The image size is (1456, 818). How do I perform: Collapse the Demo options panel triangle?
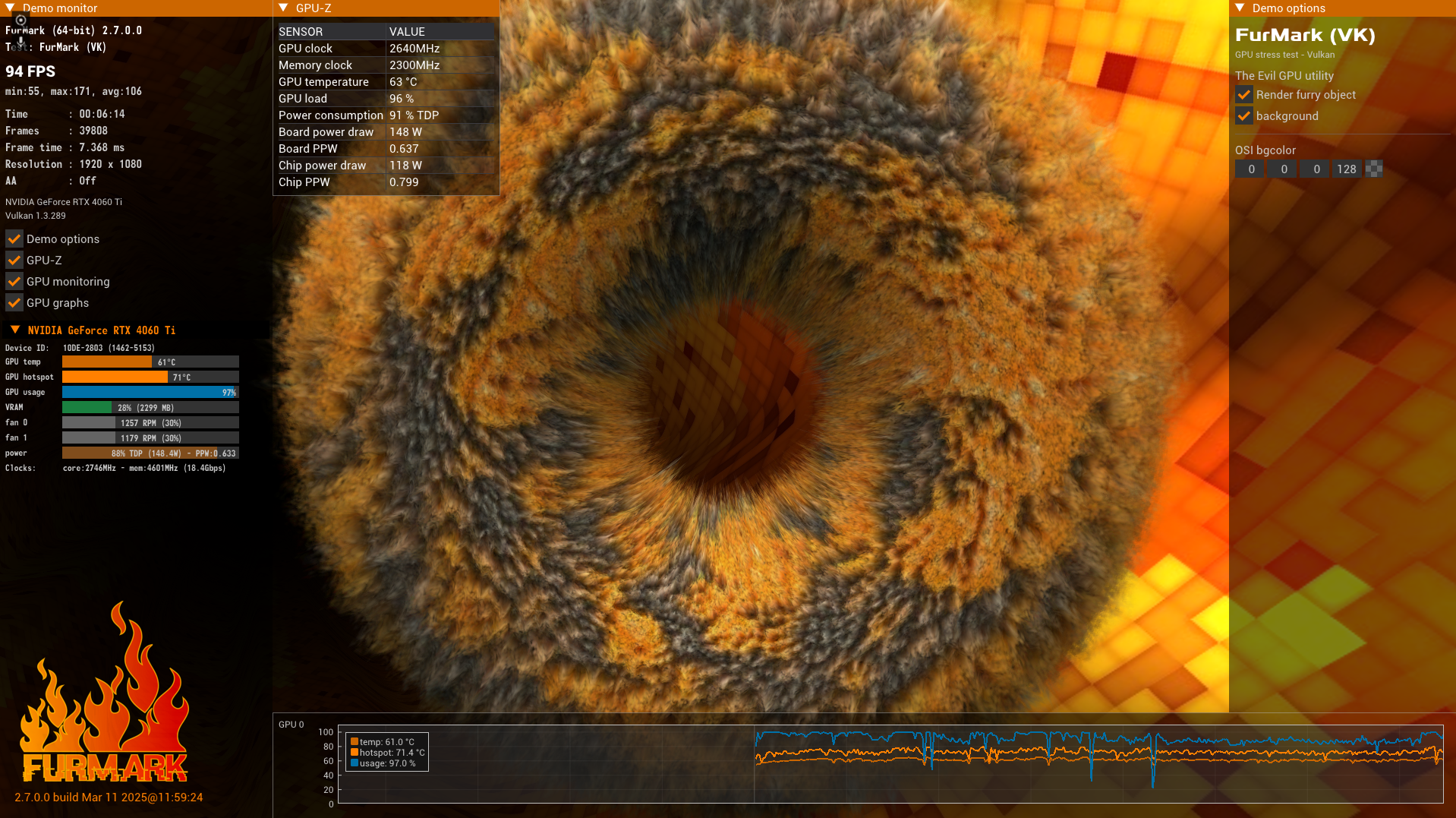pos(1240,8)
